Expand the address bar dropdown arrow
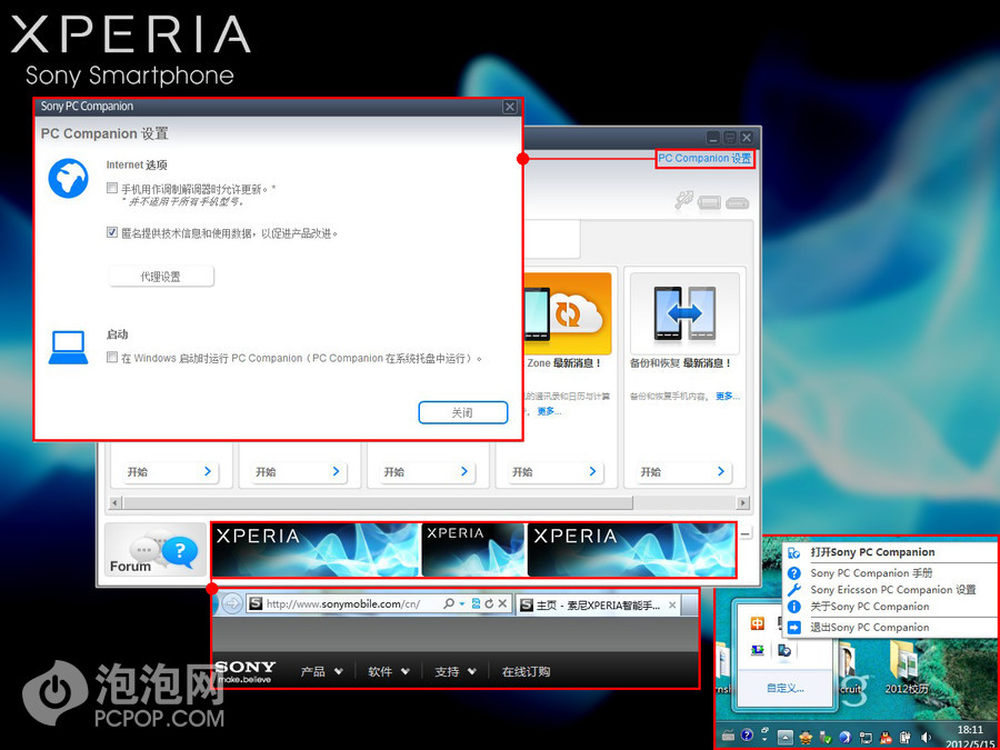Screen dimensions: 1000x750 click(462, 604)
